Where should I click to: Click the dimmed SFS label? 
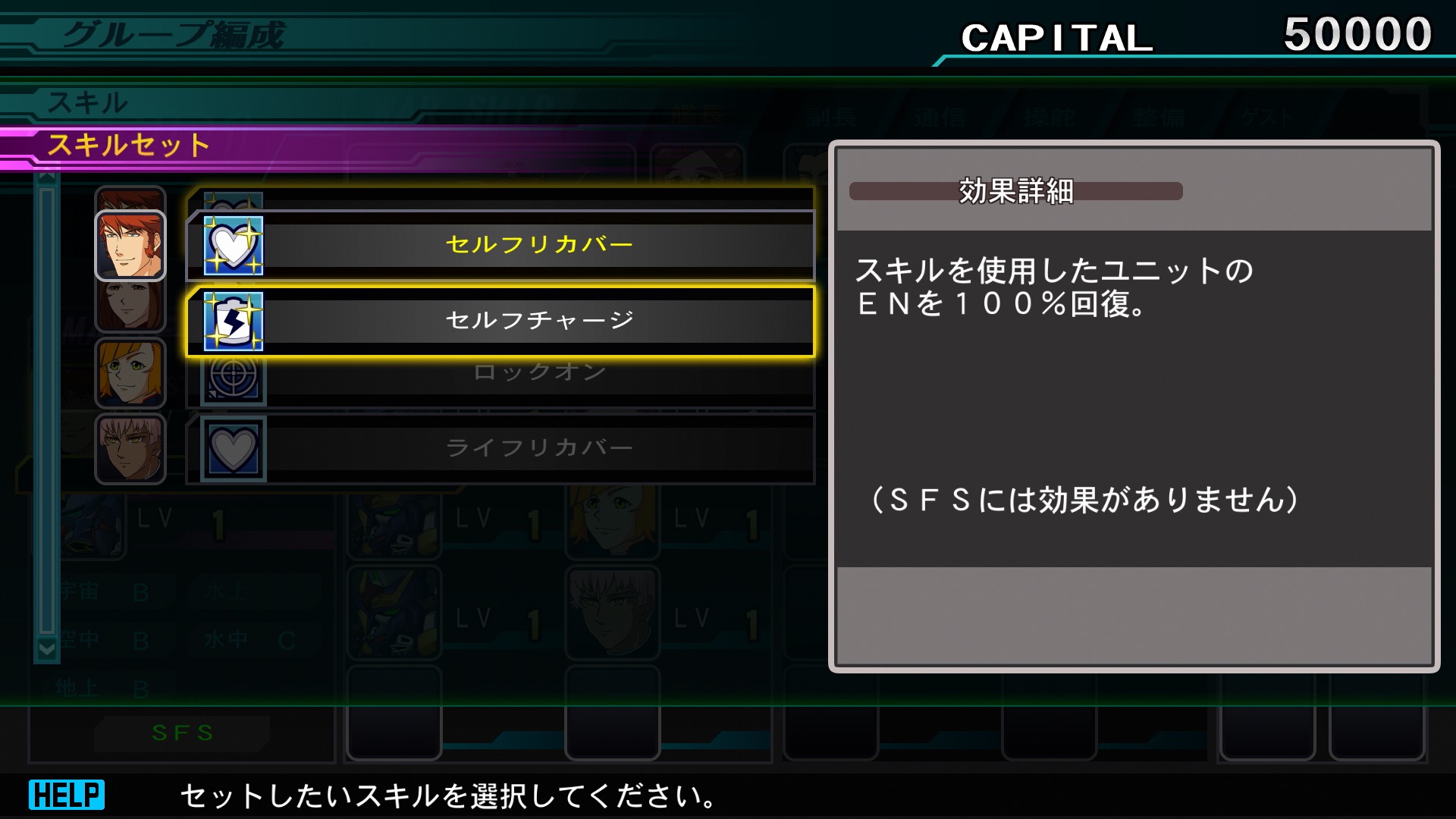click(183, 733)
